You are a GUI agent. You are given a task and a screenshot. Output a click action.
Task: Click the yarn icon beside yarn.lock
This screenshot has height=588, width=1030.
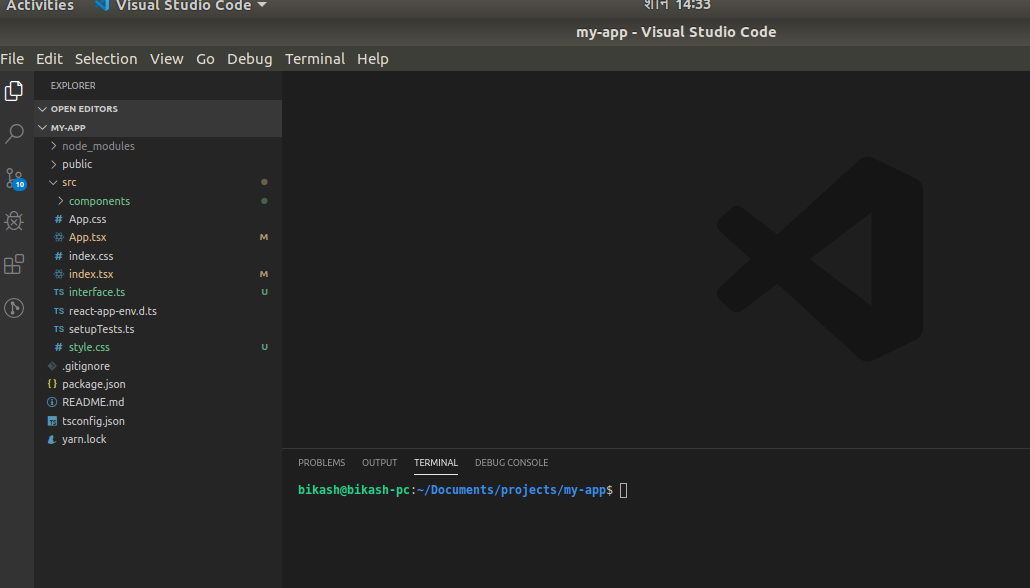point(52,440)
